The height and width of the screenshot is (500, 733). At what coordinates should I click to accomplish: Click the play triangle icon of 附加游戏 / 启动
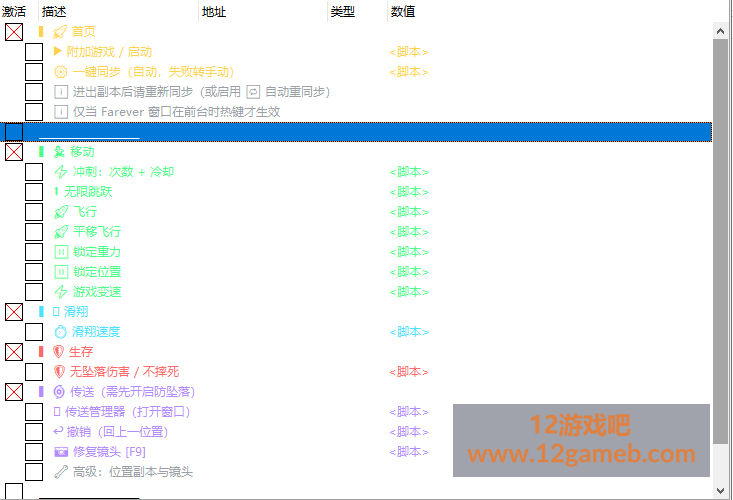[x=58, y=50]
